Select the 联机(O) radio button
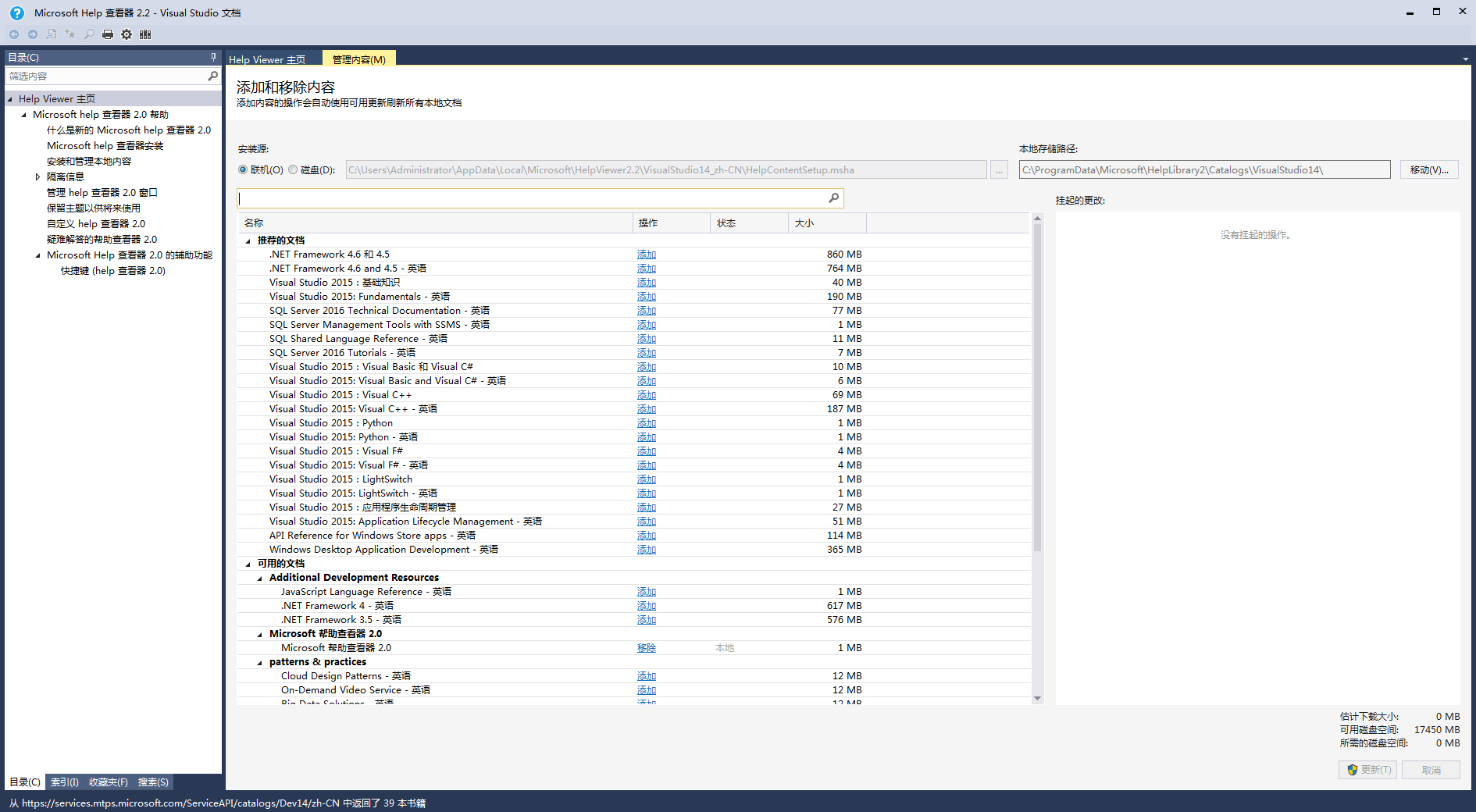The width and height of the screenshot is (1476, 812). [243, 169]
